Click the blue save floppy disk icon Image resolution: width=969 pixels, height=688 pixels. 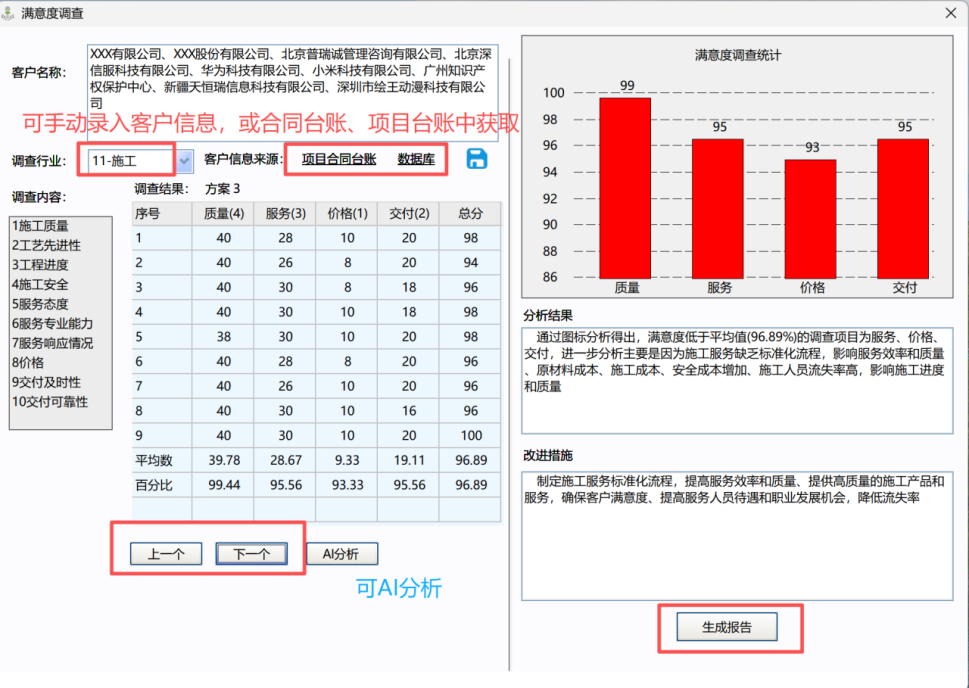pyautogui.click(x=476, y=159)
